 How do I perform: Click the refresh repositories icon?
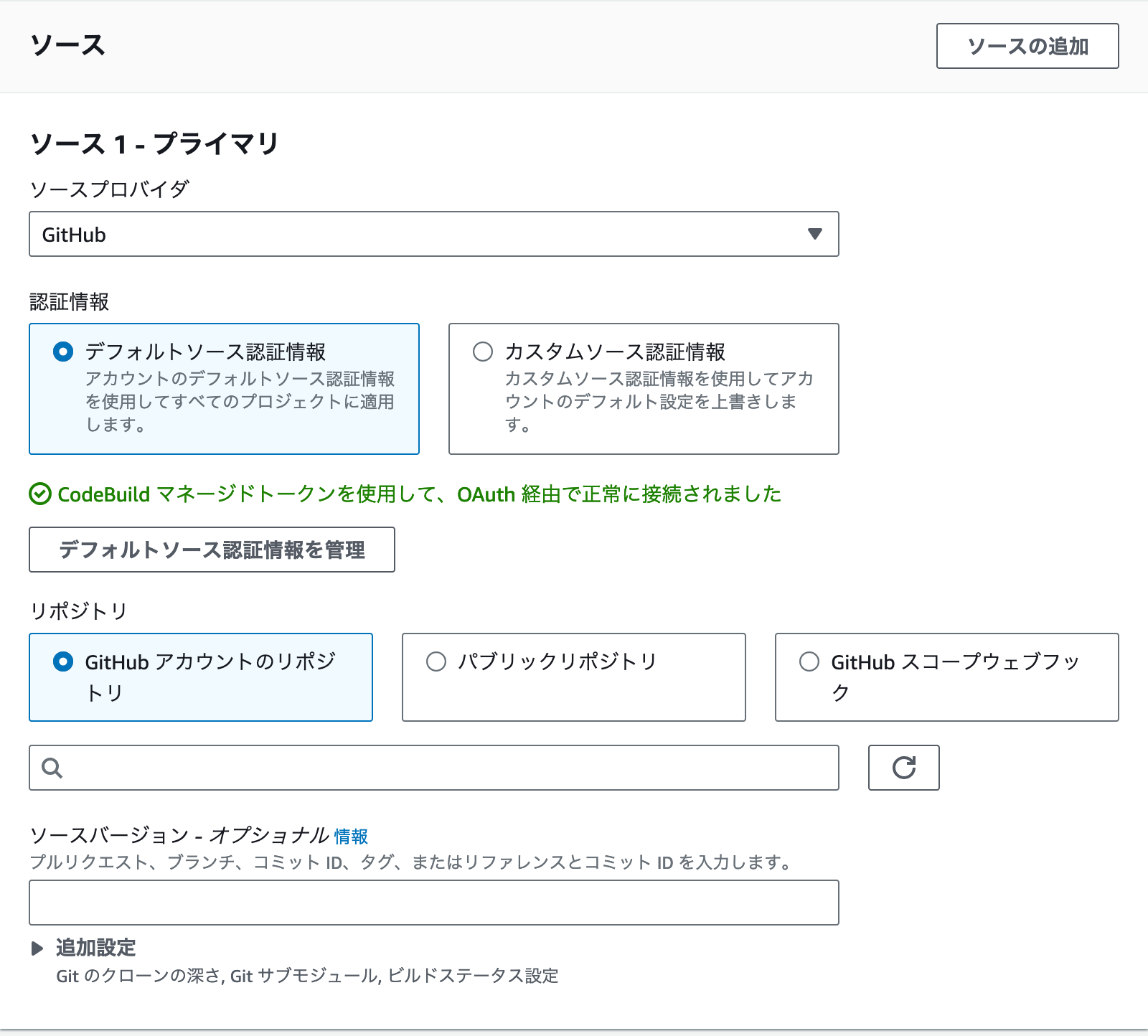903,768
